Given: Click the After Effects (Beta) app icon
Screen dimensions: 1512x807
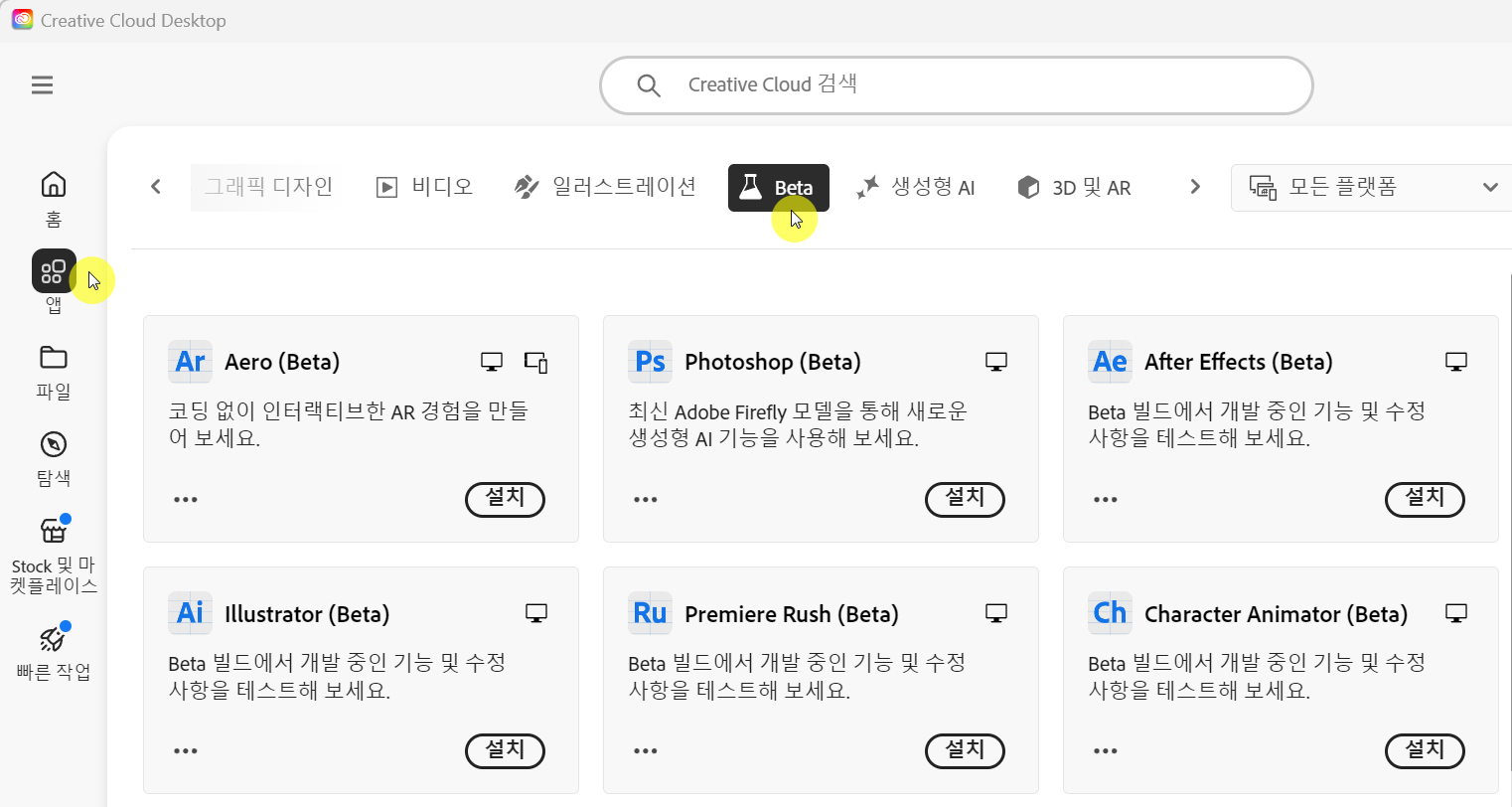Looking at the screenshot, I should [x=1110, y=362].
